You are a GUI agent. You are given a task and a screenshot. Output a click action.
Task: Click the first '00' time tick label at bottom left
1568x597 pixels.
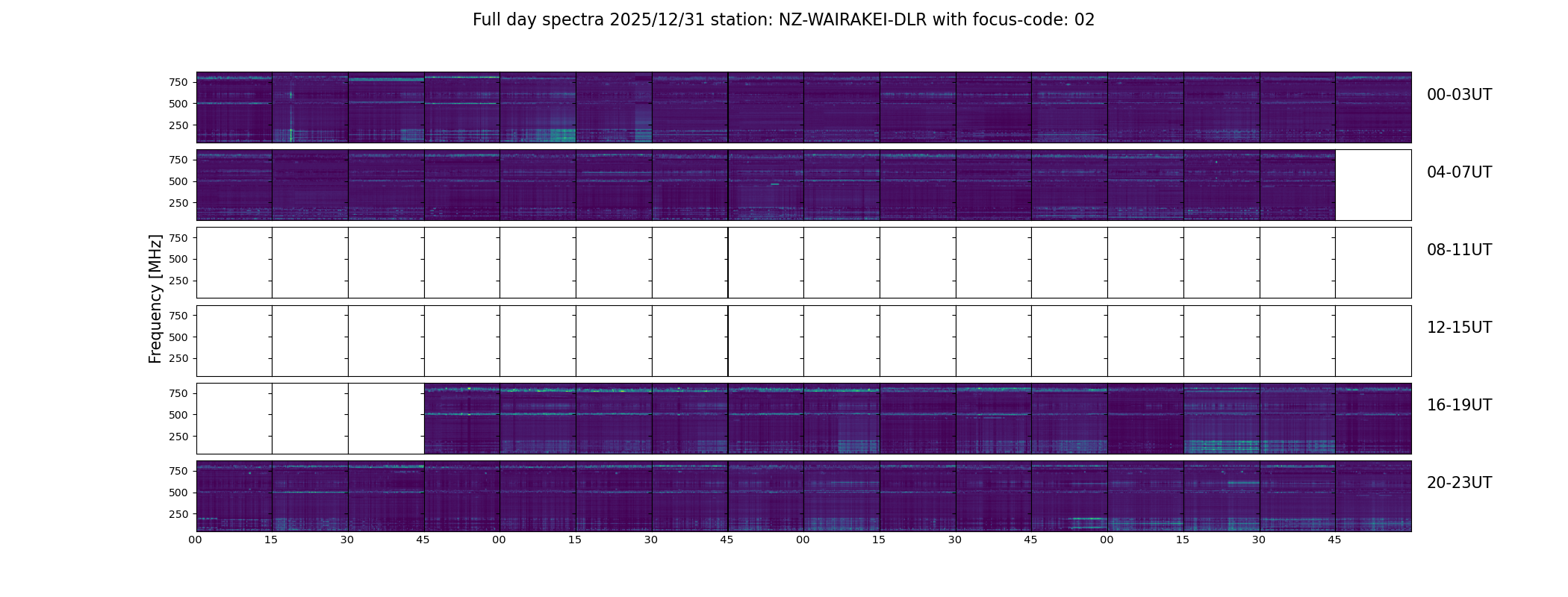point(196,540)
